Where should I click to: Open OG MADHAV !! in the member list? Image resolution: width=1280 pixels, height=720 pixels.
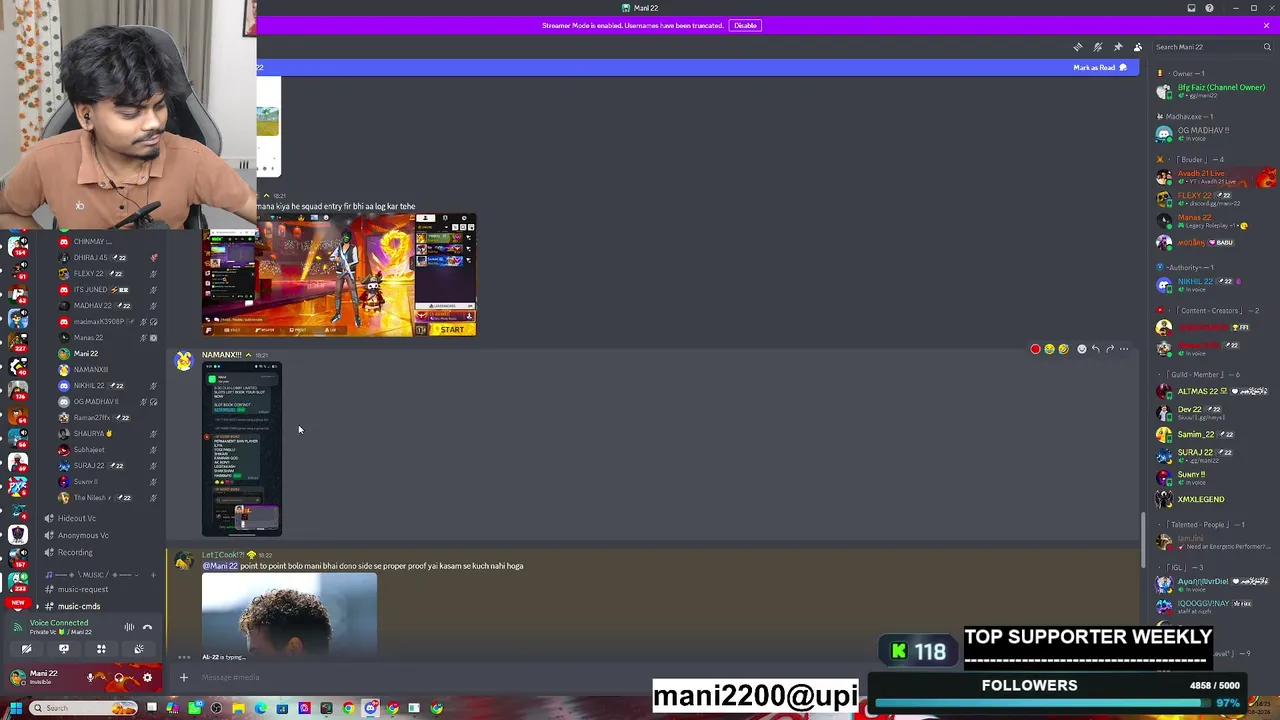click(1213, 134)
